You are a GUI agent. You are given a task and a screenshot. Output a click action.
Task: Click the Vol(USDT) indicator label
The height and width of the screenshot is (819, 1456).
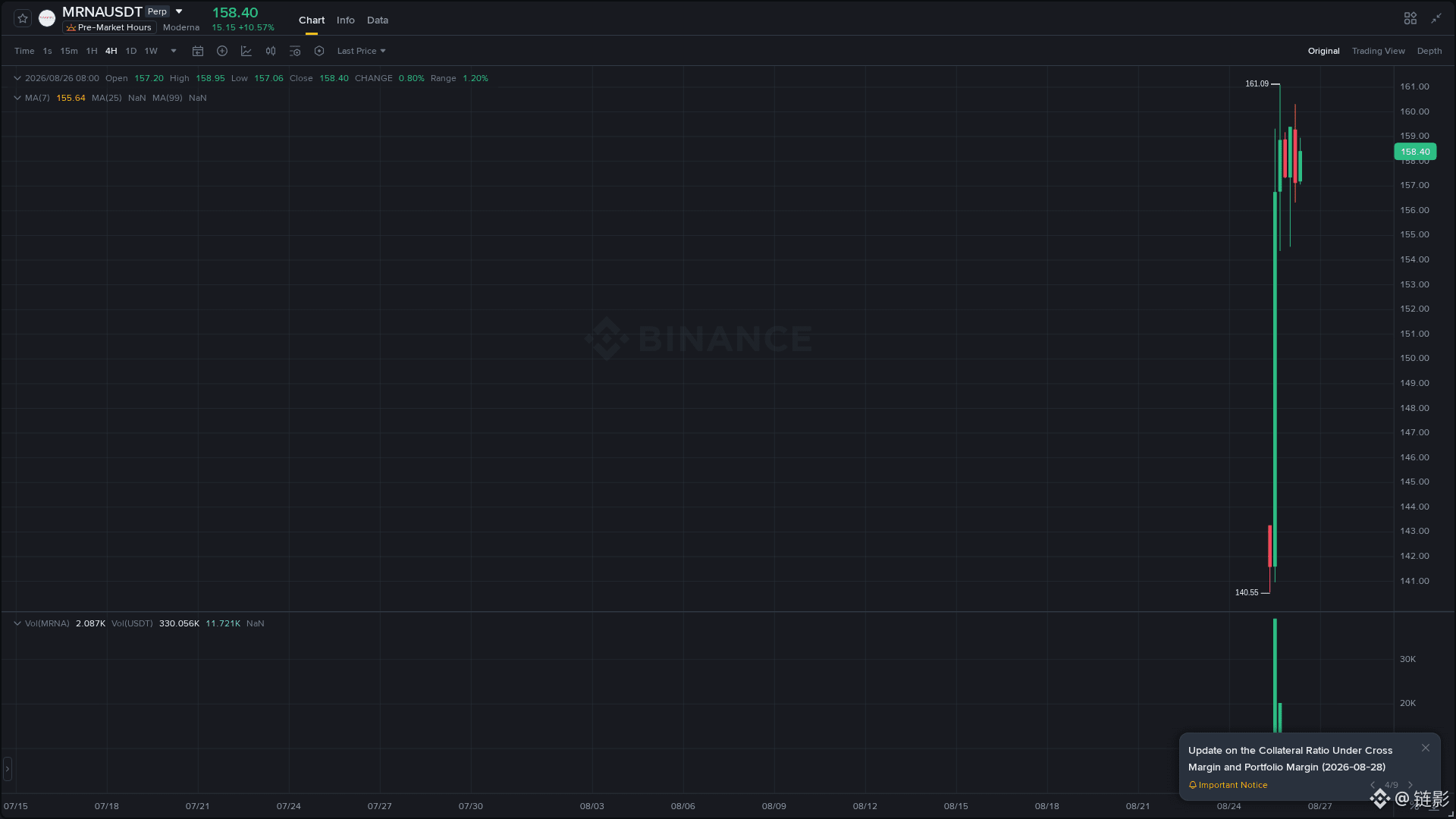[x=132, y=623]
